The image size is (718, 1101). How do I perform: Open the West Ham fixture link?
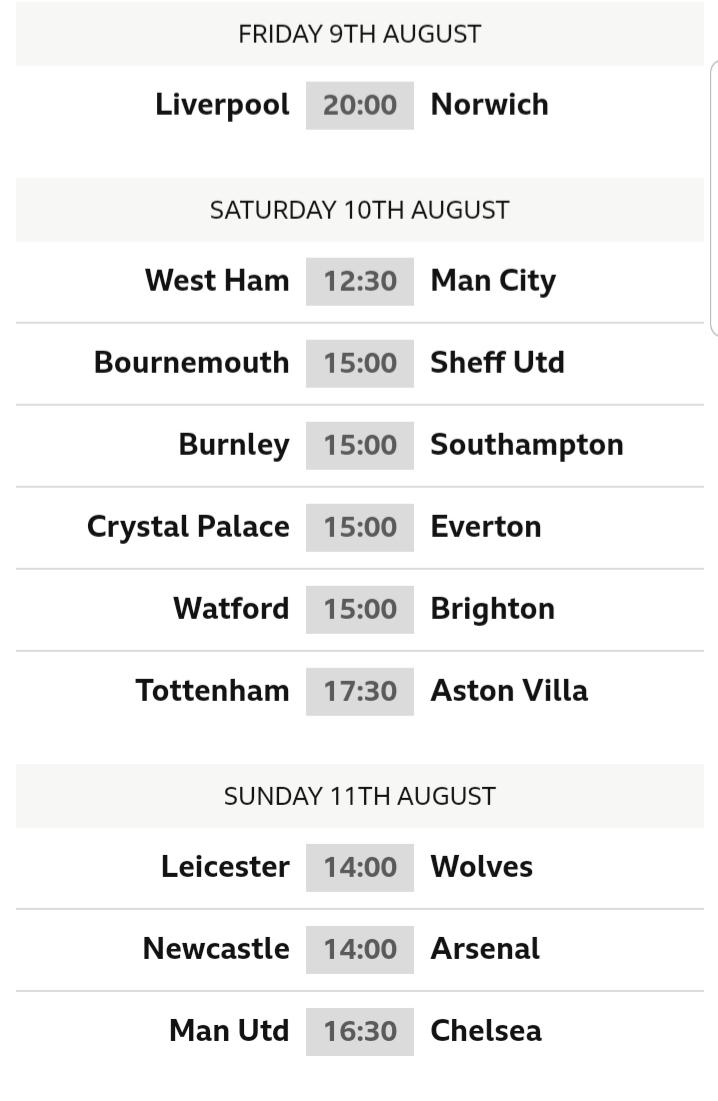coord(217,280)
